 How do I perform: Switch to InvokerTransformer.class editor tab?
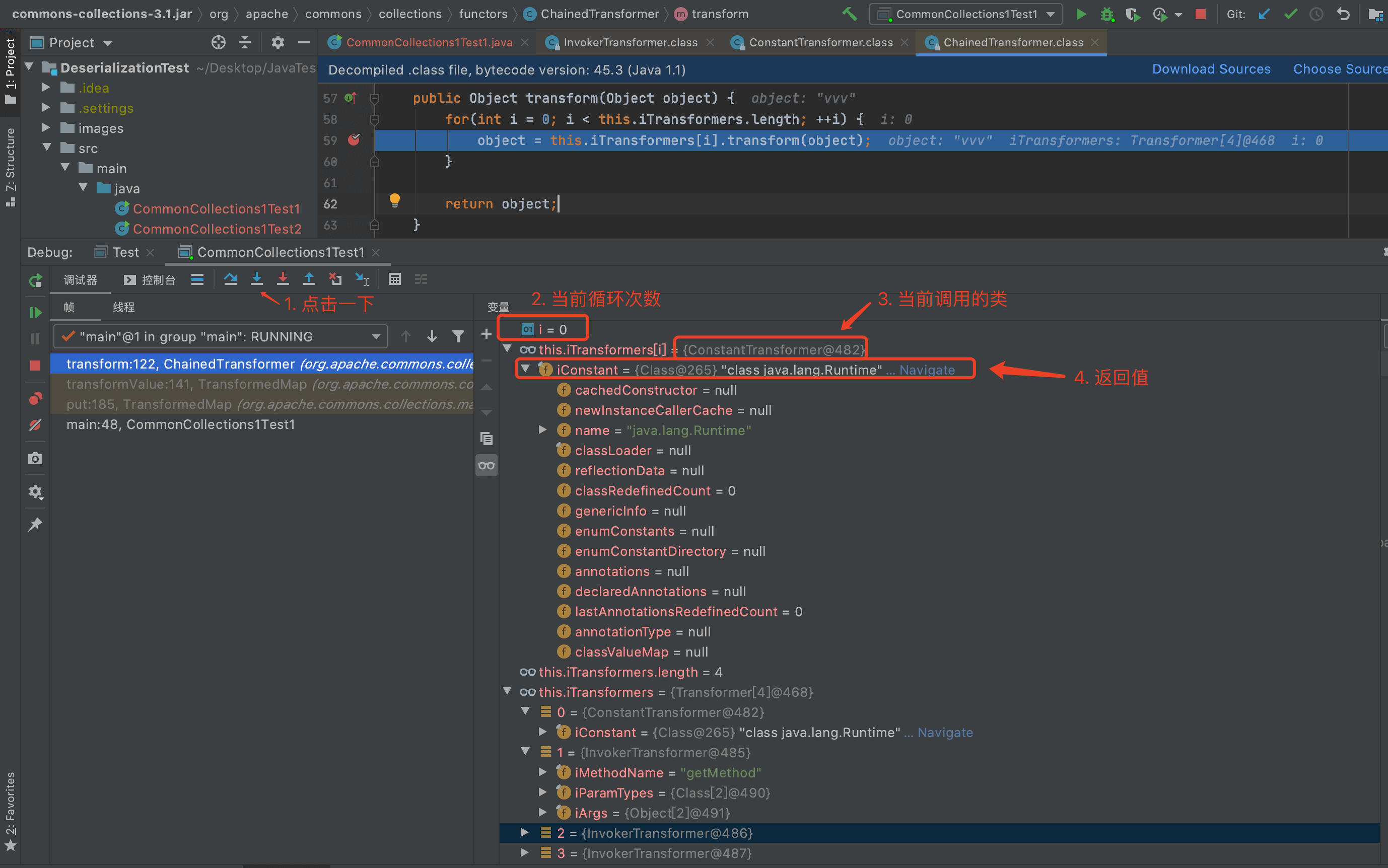pyautogui.click(x=630, y=42)
